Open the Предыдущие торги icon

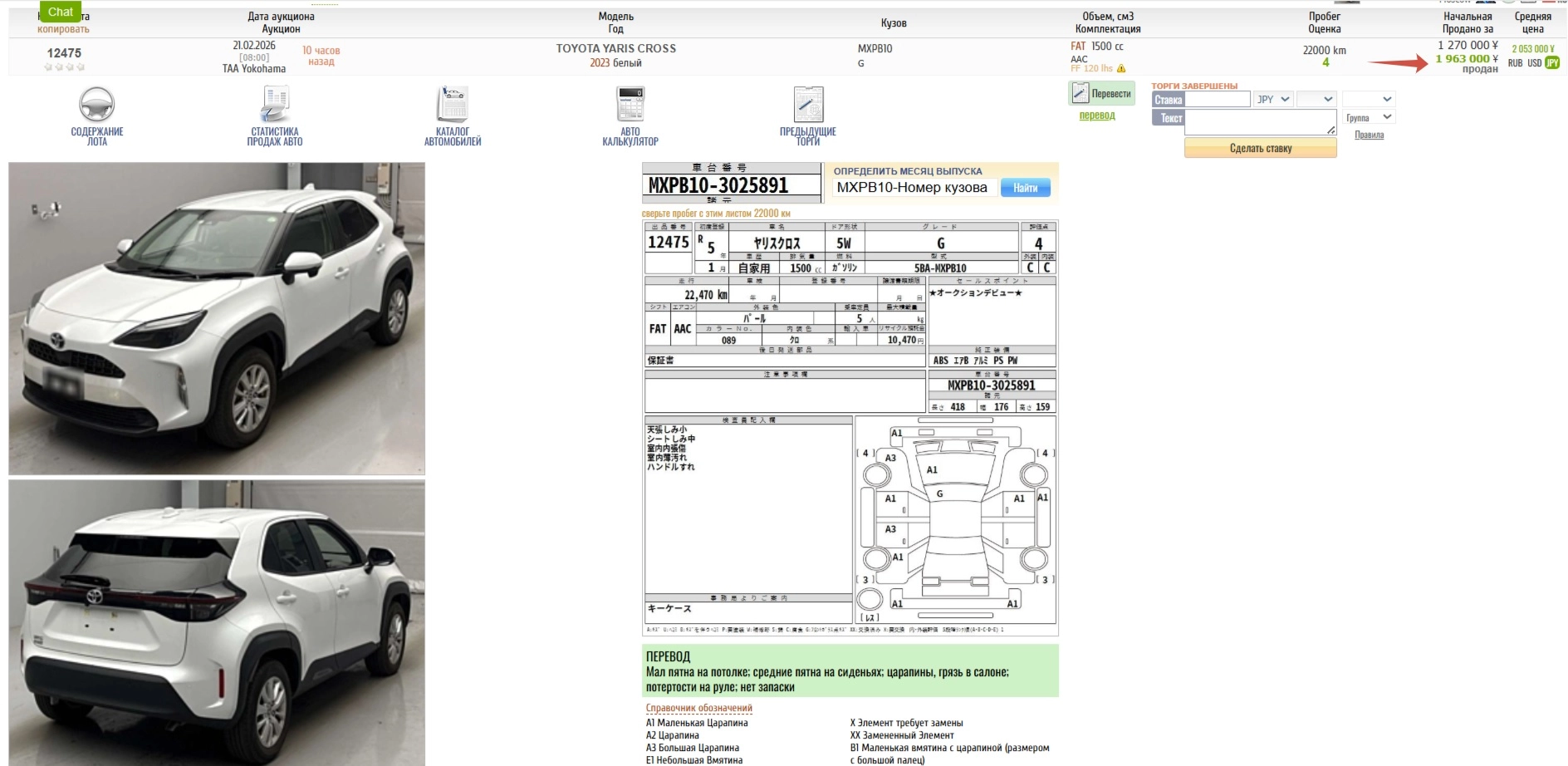click(x=808, y=106)
